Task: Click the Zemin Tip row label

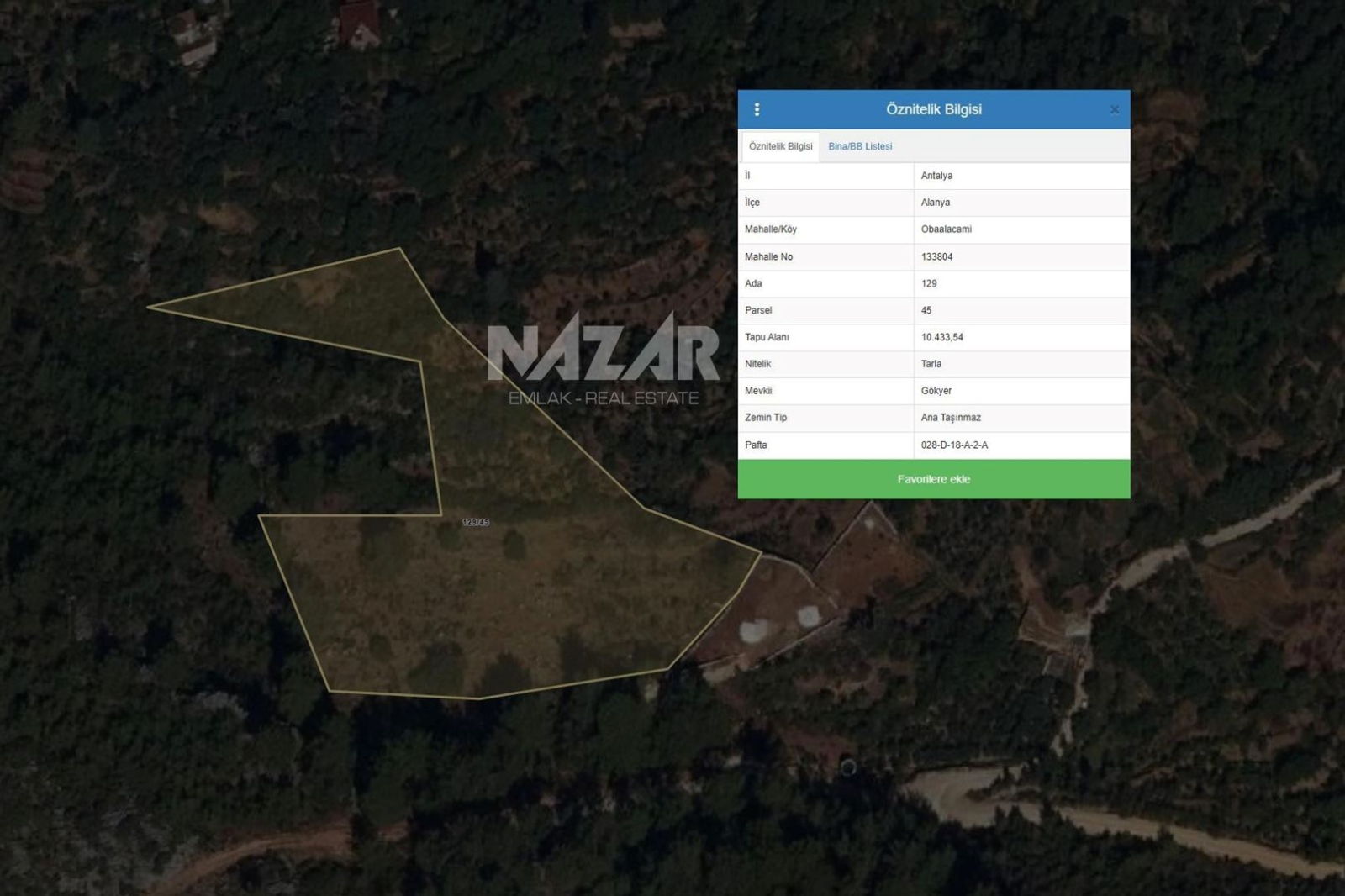Action: [765, 418]
